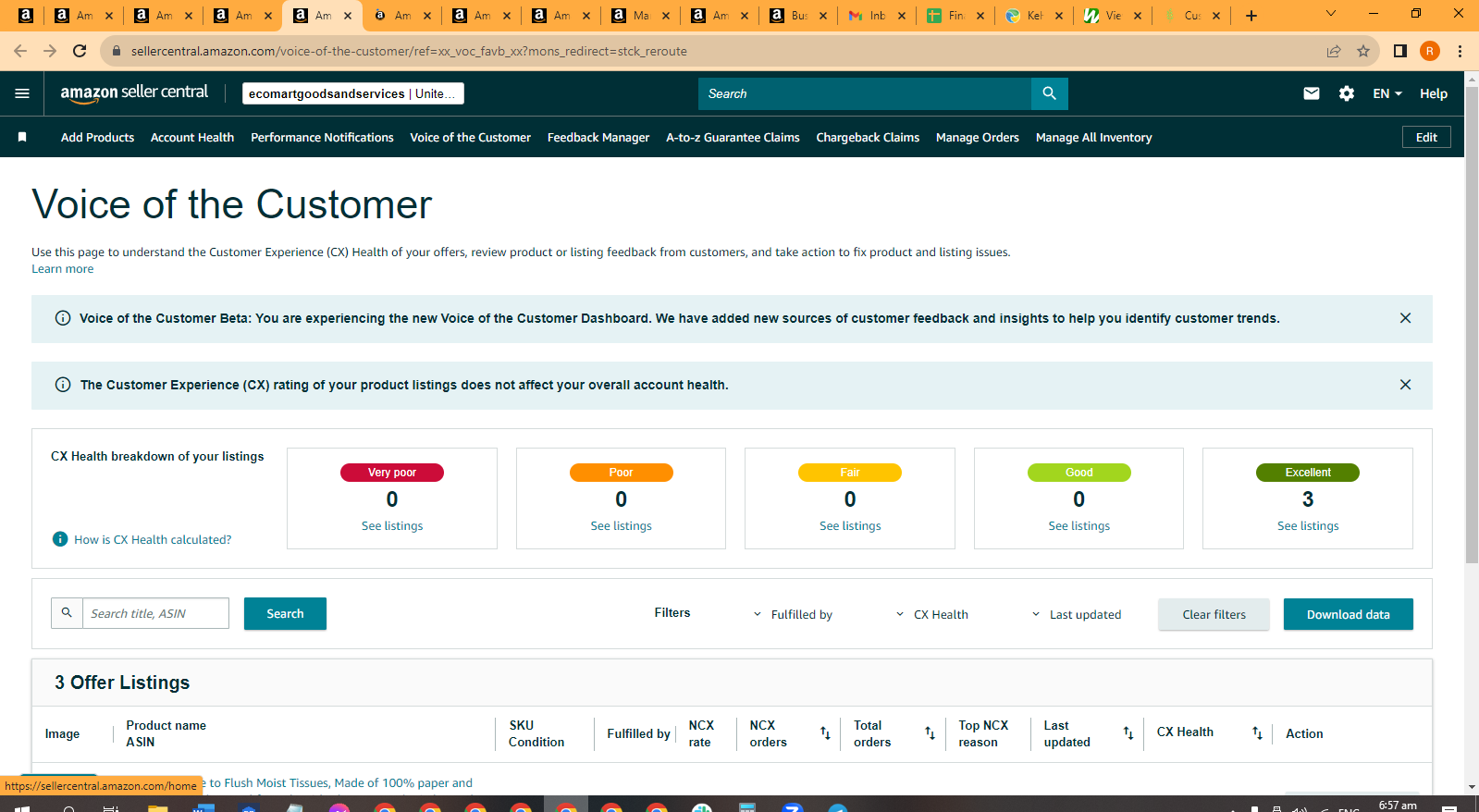Click the header Search input field

[x=865, y=93]
